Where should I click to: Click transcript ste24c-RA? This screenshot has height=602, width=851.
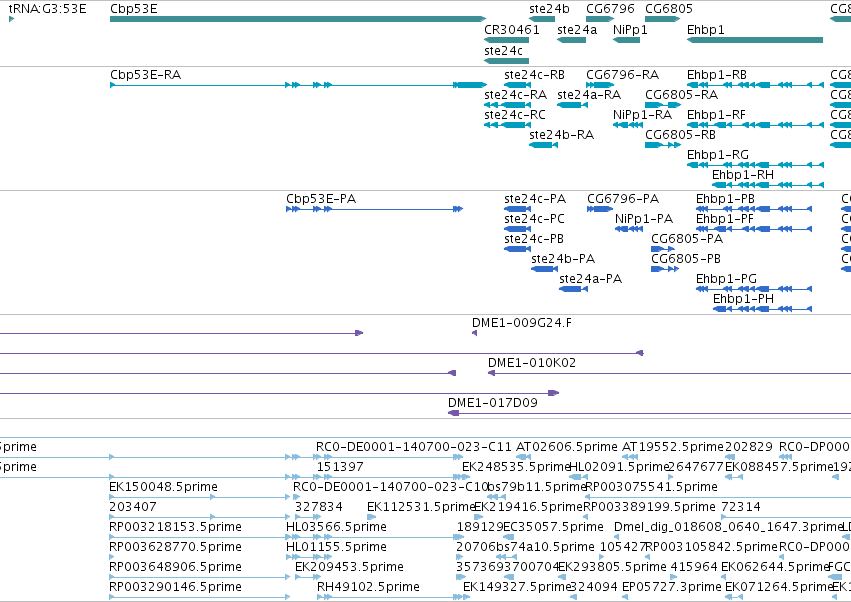point(507,105)
